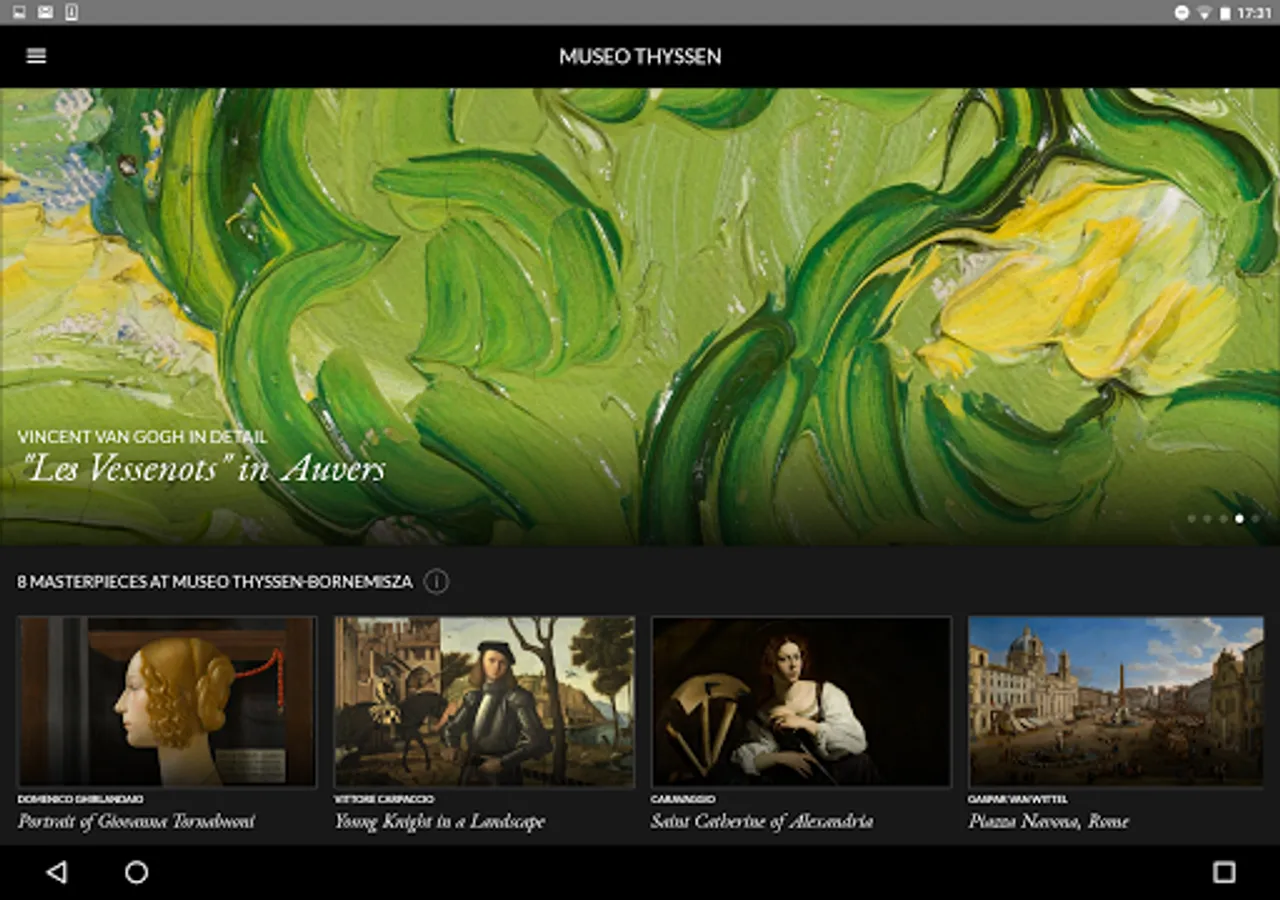Open the Saint Catherine of Alexandria thumbnail

801,701
